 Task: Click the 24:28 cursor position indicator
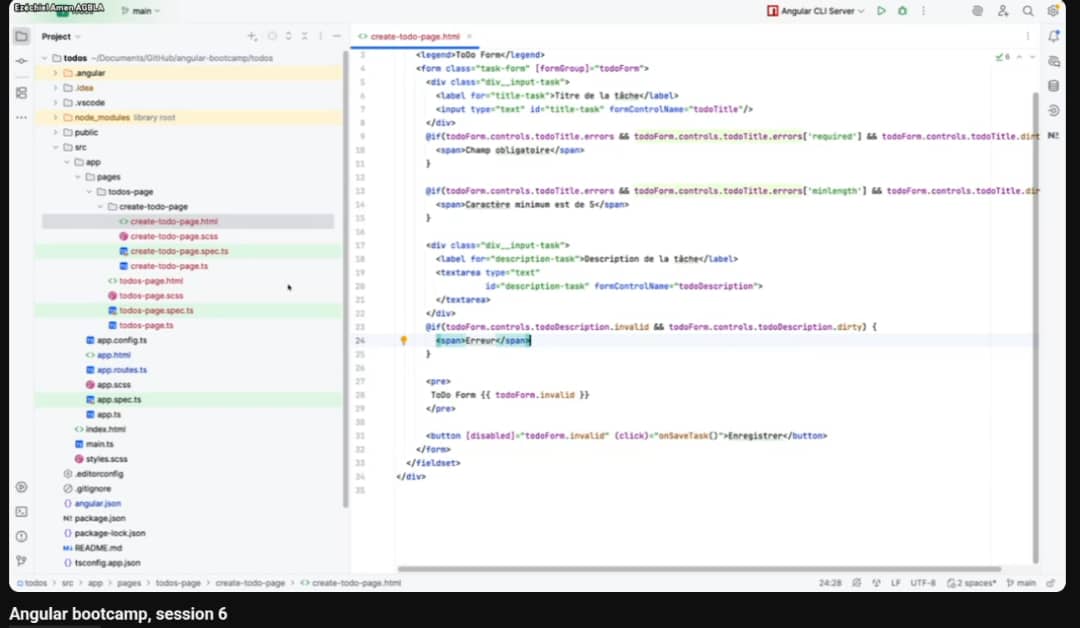830,583
